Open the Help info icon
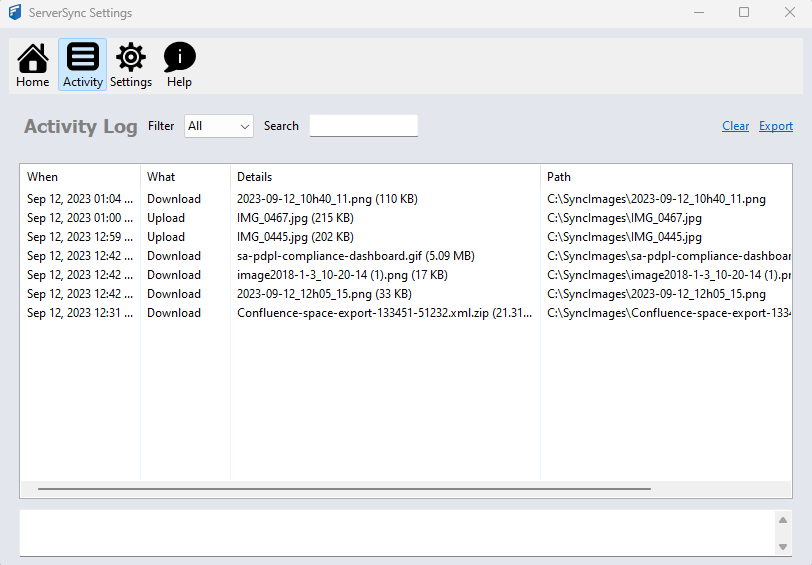This screenshot has height=565, width=812. [180, 65]
